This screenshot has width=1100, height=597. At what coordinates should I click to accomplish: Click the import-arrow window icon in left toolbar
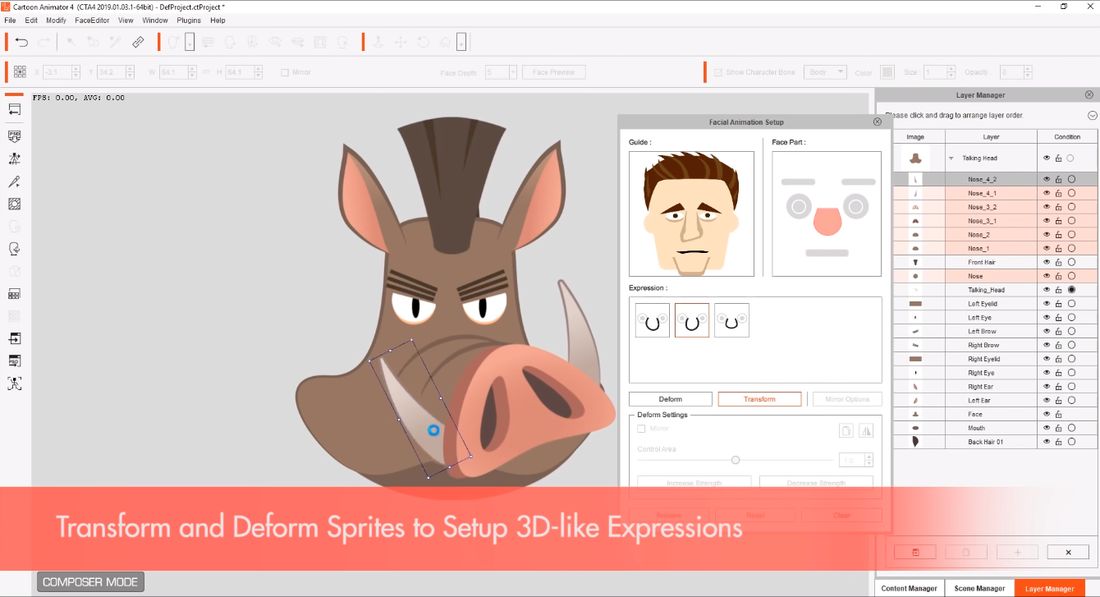[15, 339]
